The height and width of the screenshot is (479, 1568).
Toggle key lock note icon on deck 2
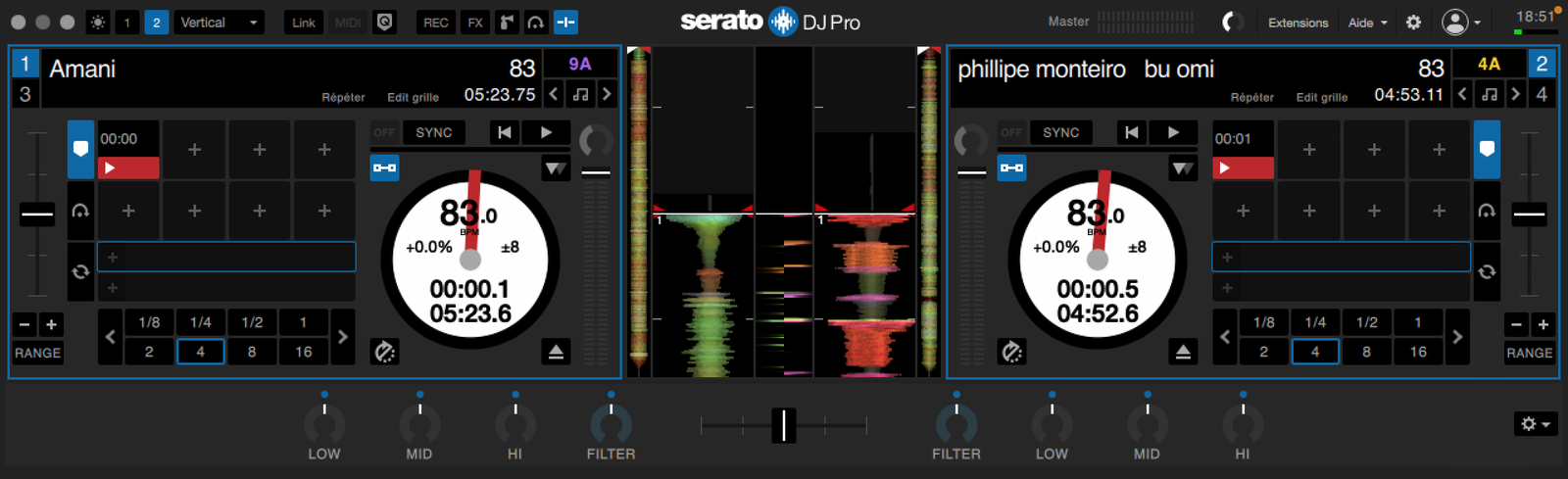click(1490, 94)
